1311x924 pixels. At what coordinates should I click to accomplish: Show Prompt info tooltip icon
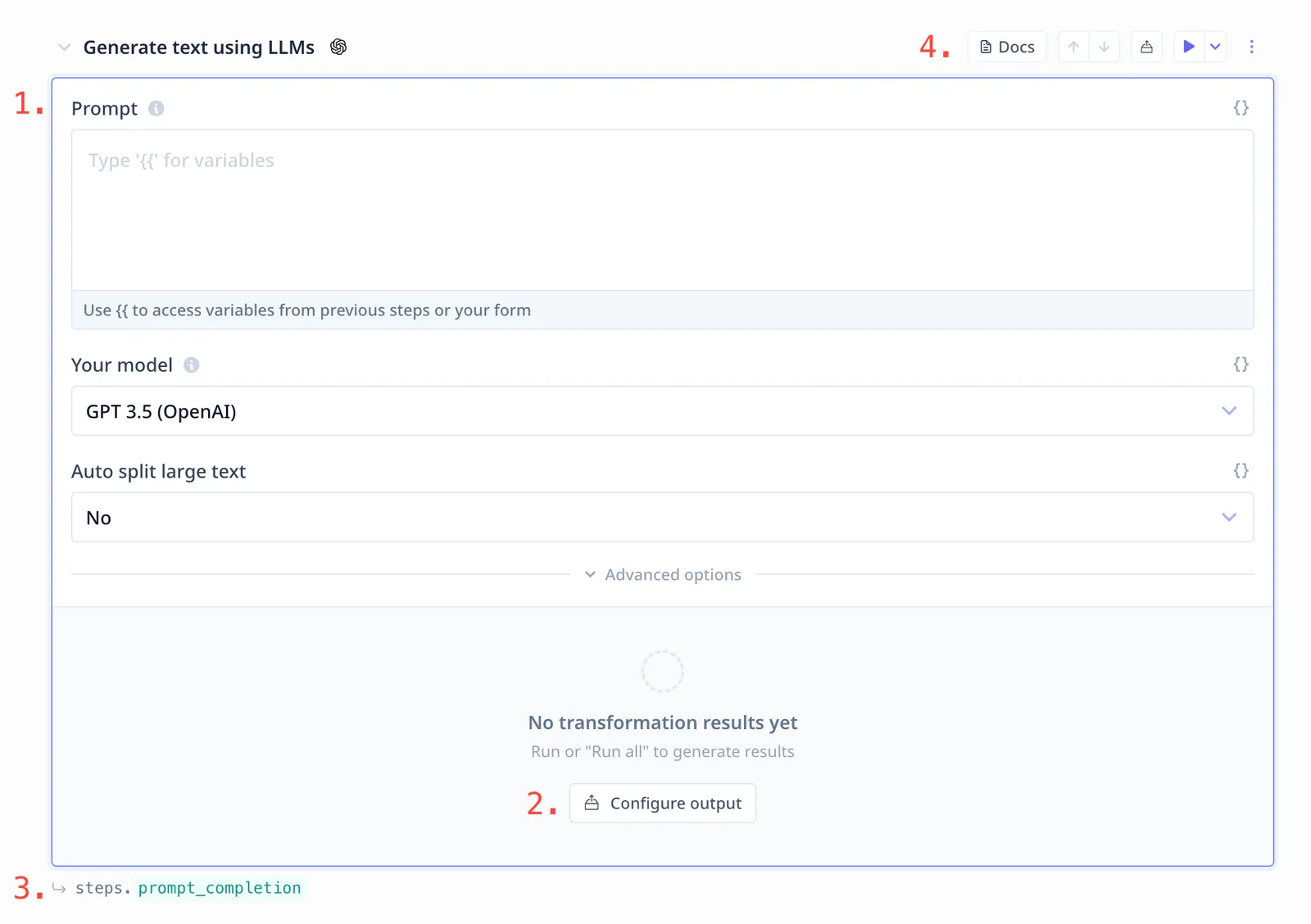click(x=157, y=108)
